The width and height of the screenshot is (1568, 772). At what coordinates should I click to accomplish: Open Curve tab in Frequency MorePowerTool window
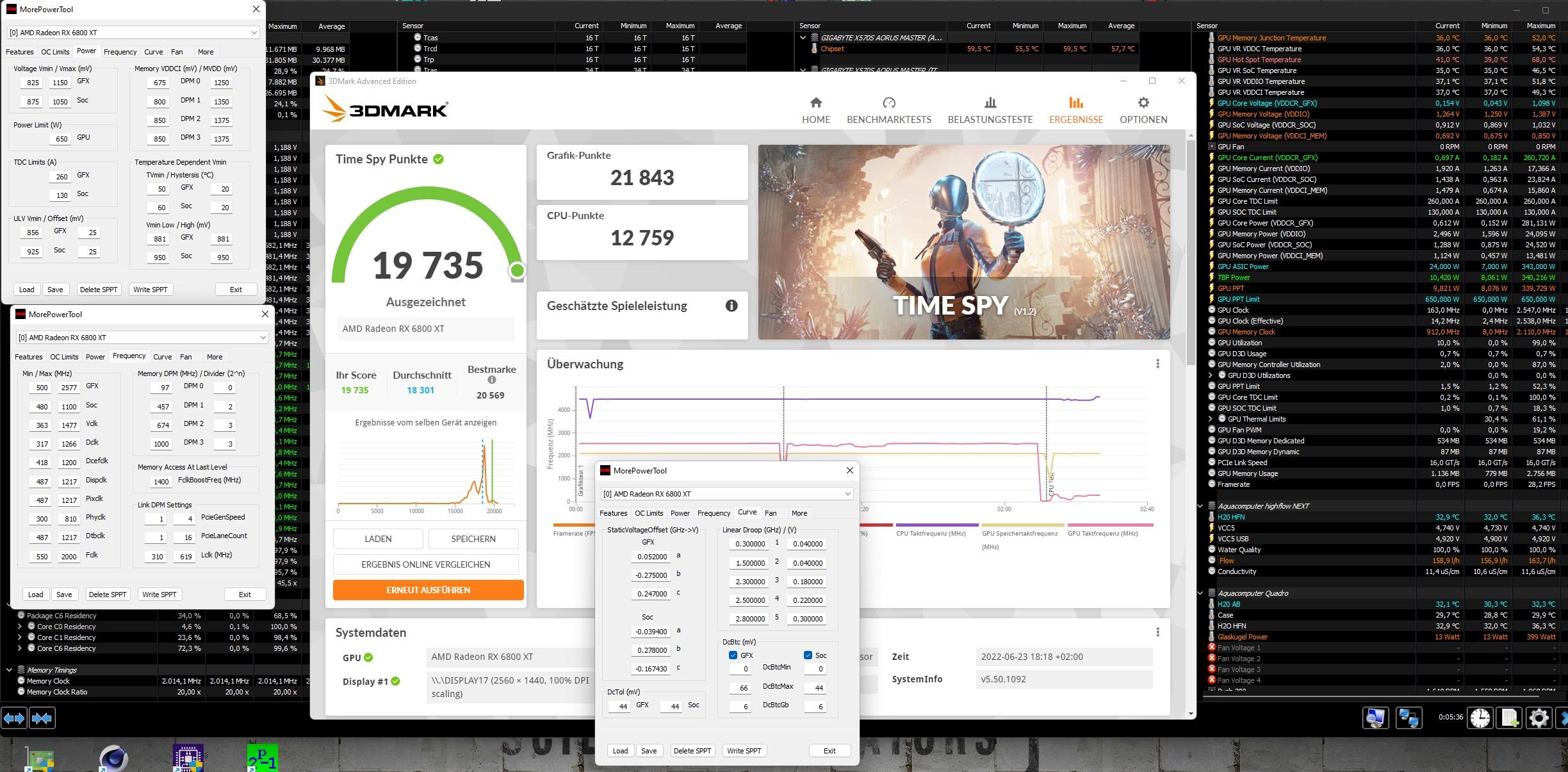tap(163, 357)
